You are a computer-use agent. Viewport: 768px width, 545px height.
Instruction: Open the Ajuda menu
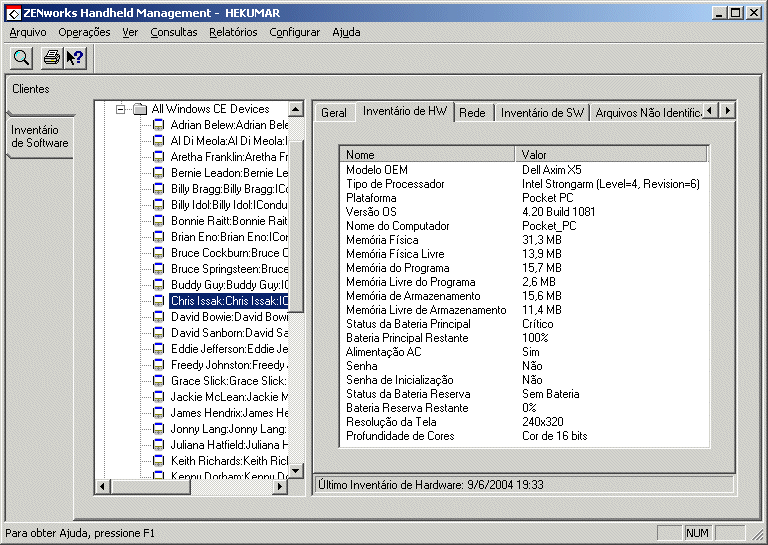point(346,32)
